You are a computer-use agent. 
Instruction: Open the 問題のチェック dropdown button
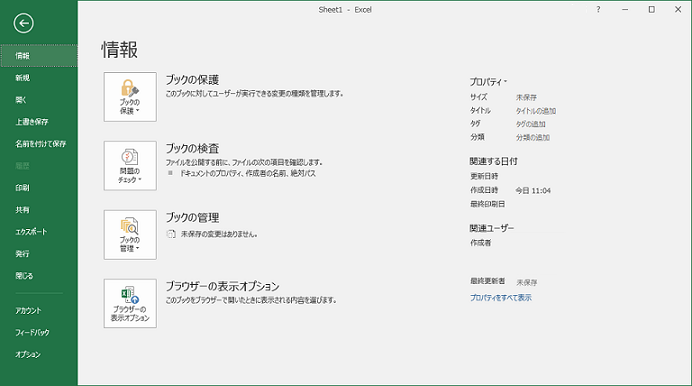coord(130,166)
